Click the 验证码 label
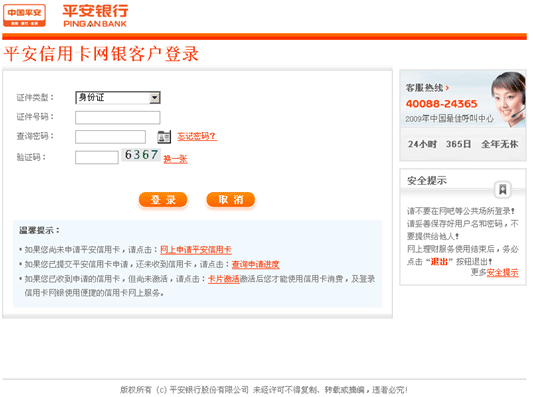 pyautogui.click(x=31, y=157)
